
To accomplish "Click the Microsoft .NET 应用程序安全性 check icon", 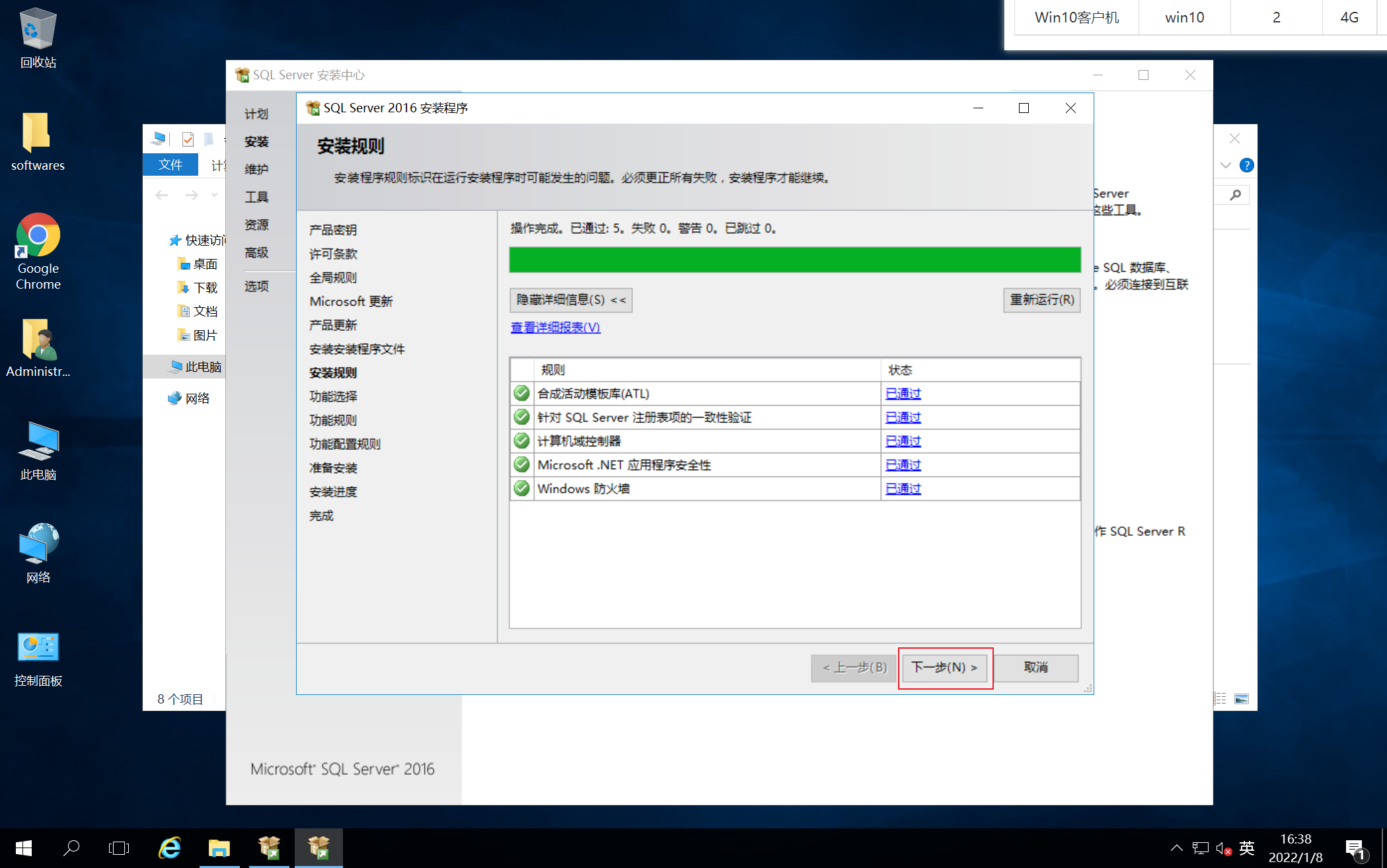I will click(521, 465).
